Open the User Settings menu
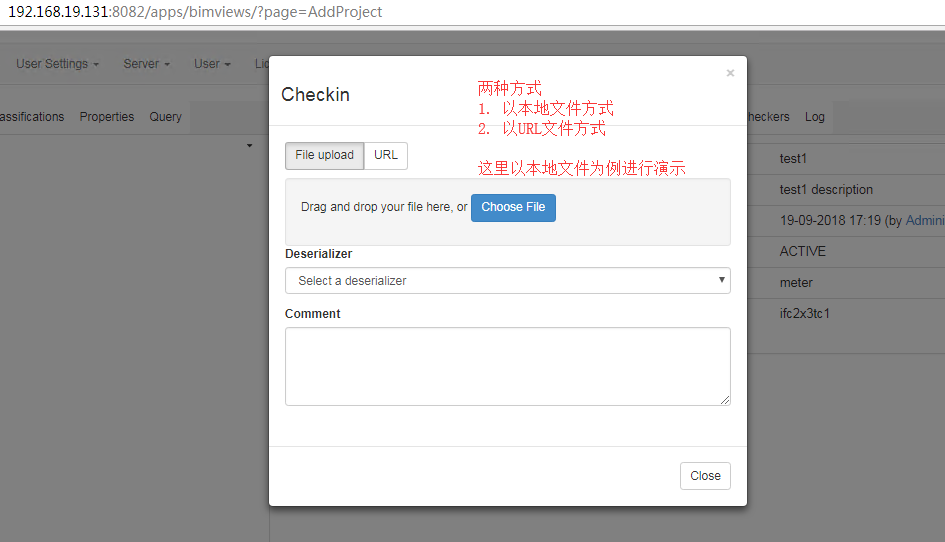Image resolution: width=945 pixels, height=542 pixels. tap(57, 64)
